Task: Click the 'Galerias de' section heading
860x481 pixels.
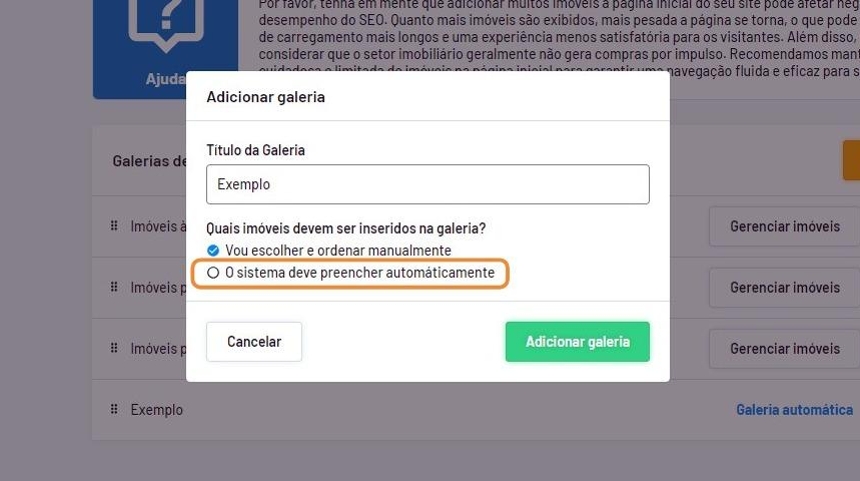Action: coord(149,160)
